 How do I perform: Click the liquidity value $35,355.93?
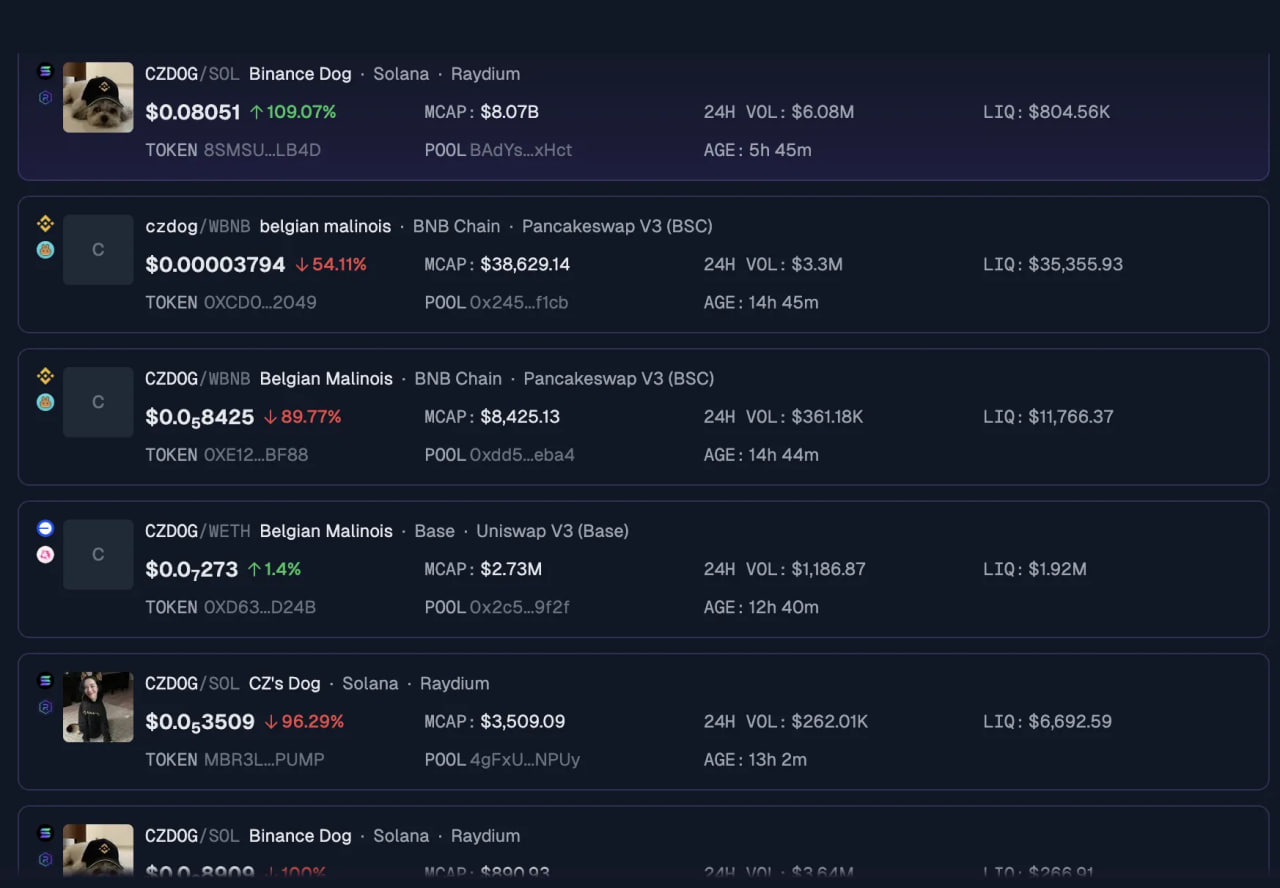pos(1076,265)
